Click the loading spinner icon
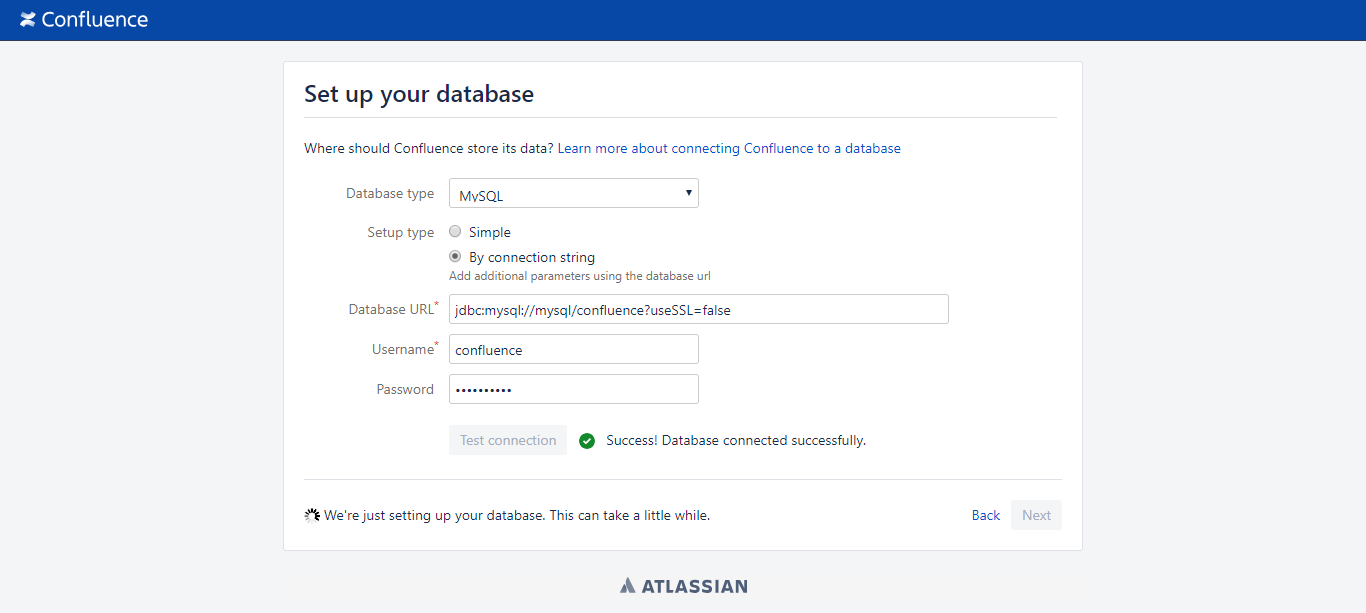 coord(312,515)
